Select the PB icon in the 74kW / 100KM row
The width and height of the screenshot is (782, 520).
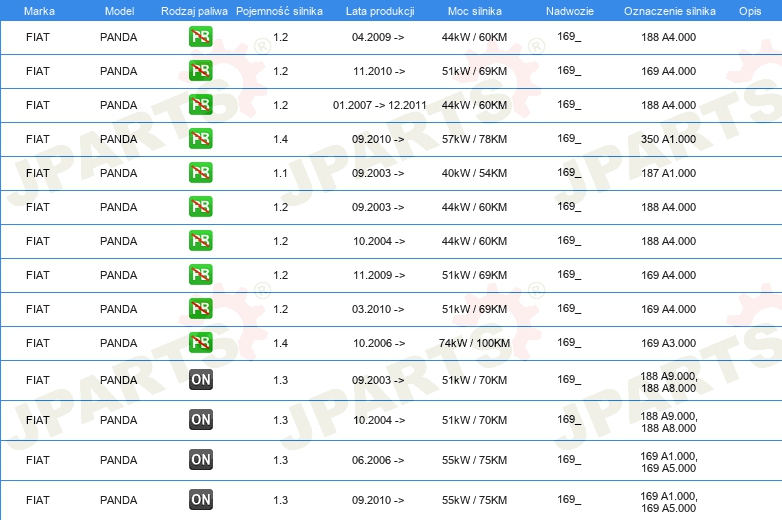200,342
